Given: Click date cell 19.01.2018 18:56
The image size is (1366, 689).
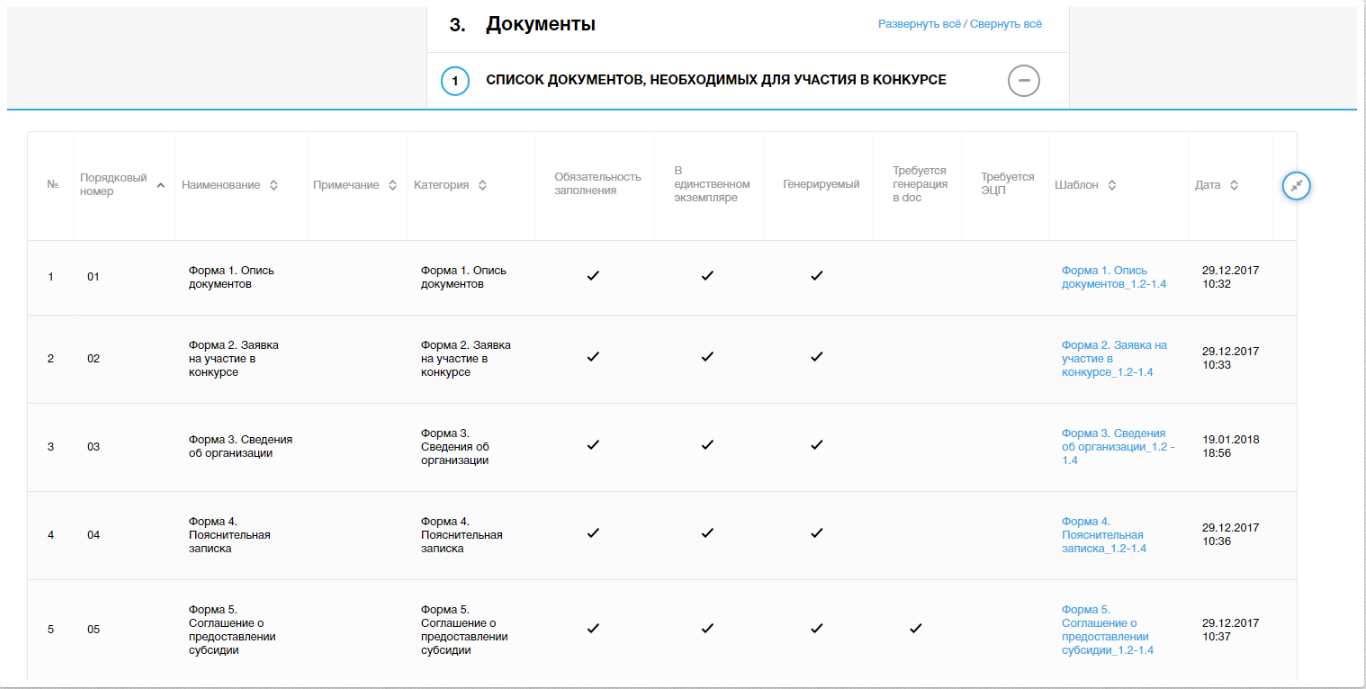Looking at the screenshot, I should tap(1230, 446).
